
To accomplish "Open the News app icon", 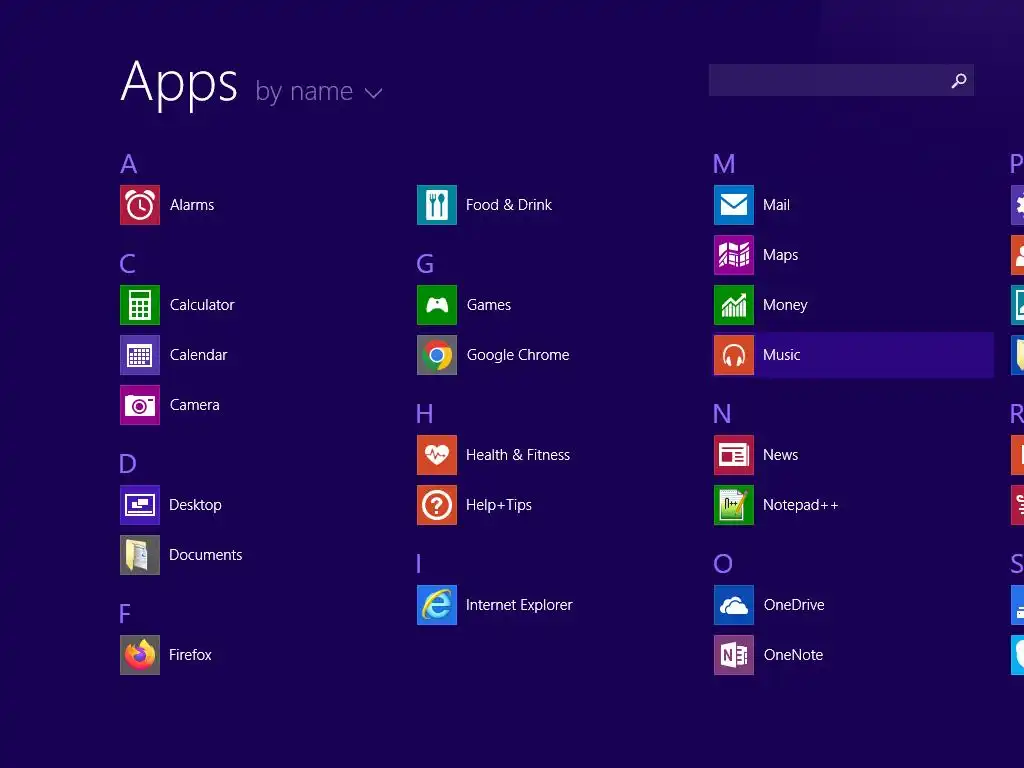I will [x=734, y=455].
